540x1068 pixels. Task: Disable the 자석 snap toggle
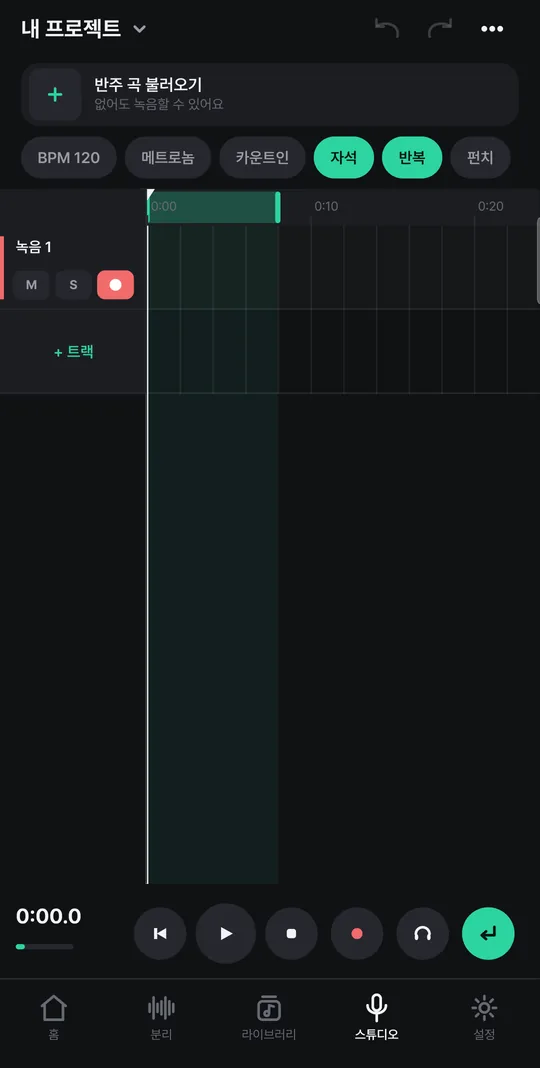[x=344, y=158]
